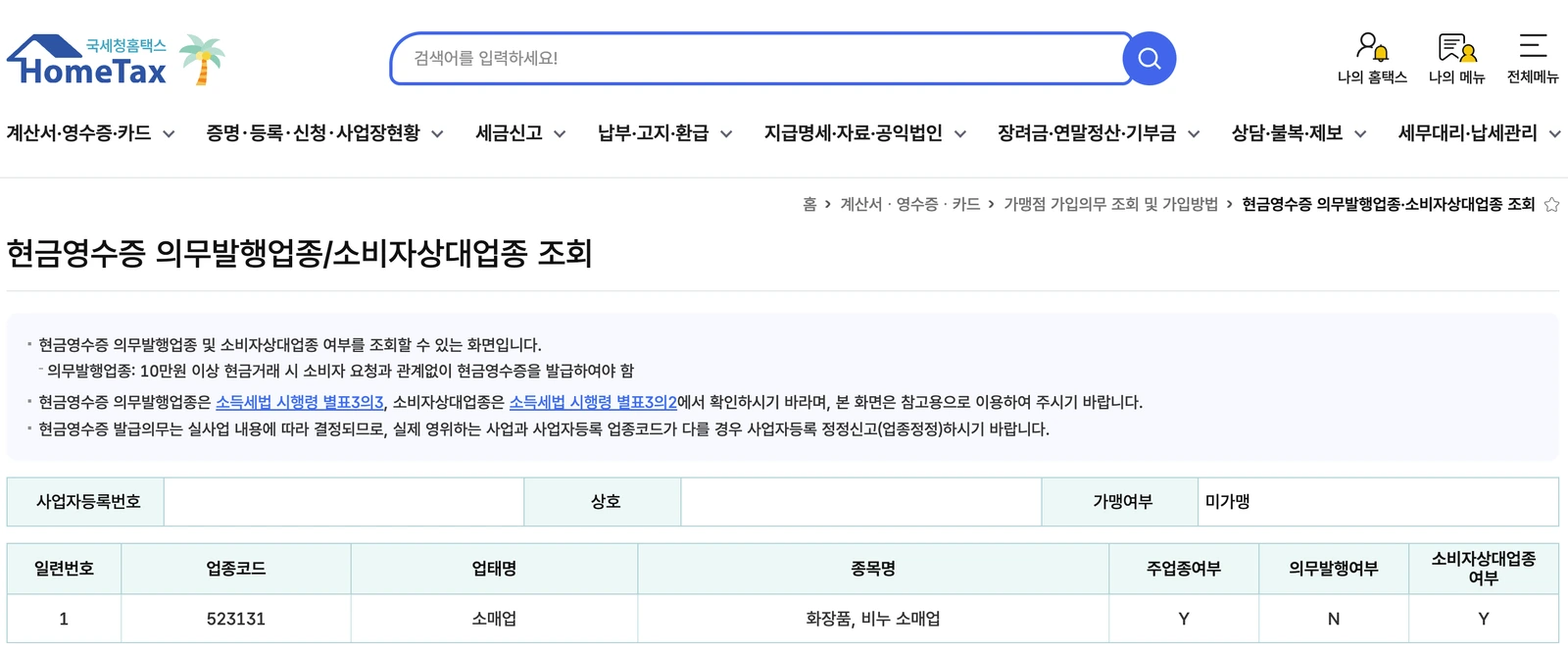
Task: Click the 소매업 cell
Action: (494, 619)
